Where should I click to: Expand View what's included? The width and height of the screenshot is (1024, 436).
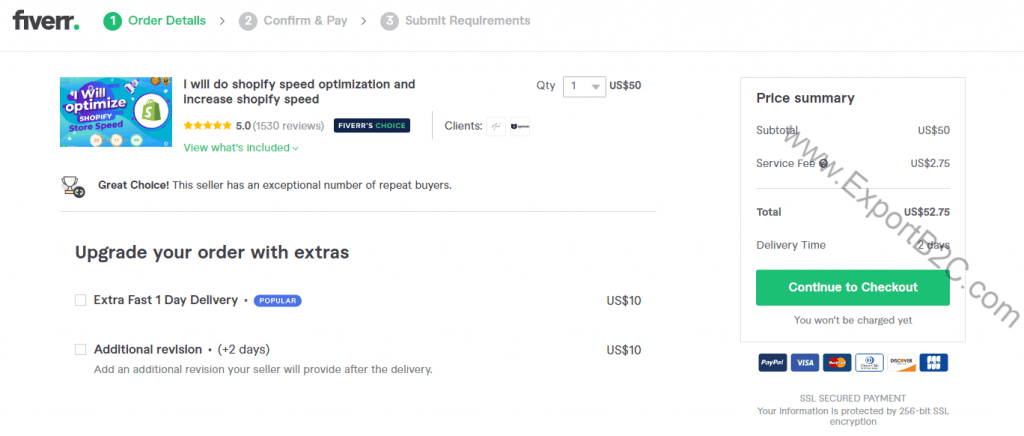[241, 148]
